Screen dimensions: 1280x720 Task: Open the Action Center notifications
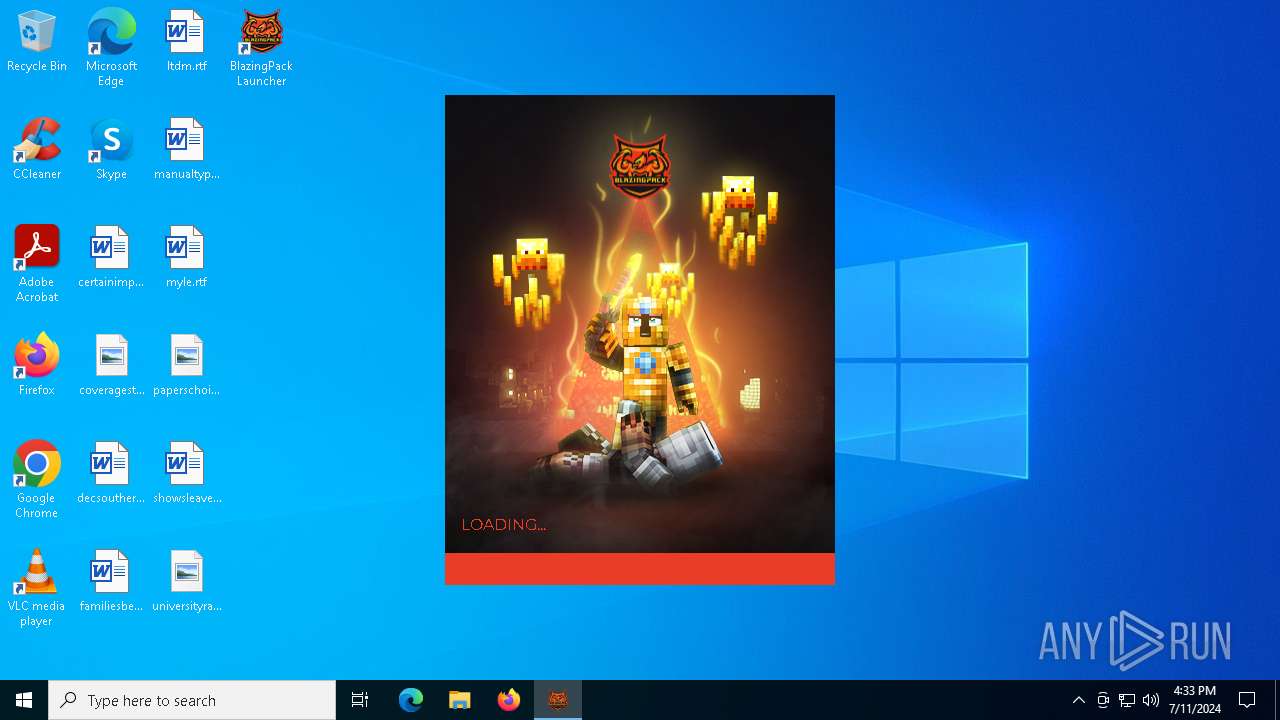click(x=1248, y=700)
